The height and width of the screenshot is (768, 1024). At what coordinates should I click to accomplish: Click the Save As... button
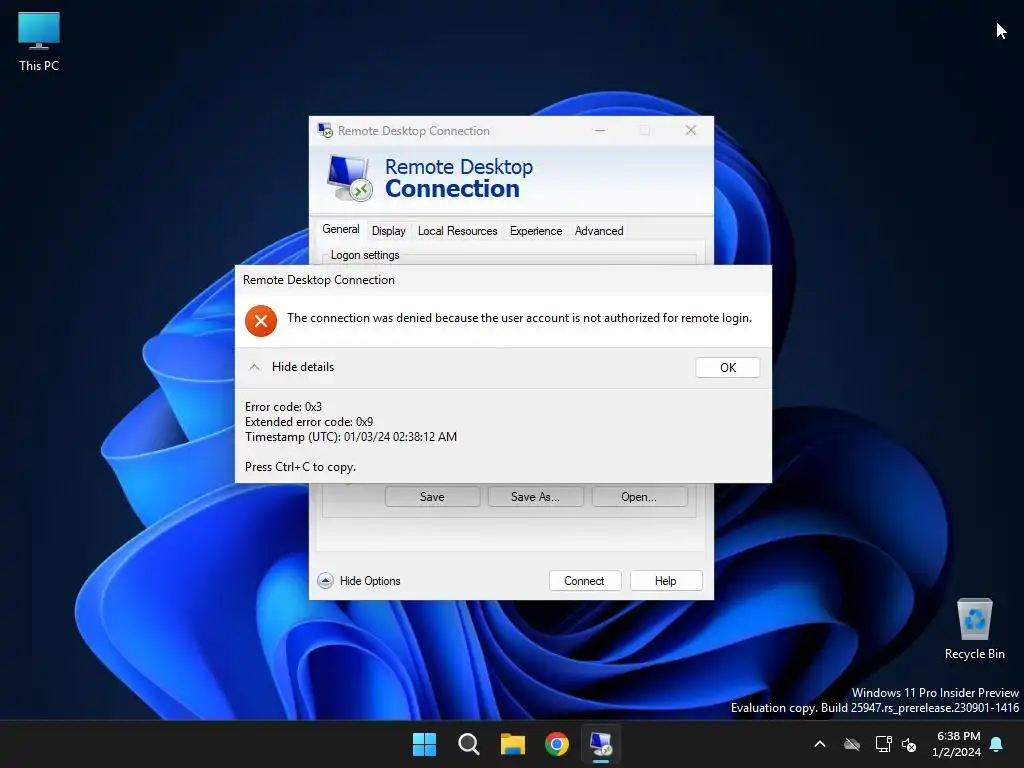(x=536, y=497)
